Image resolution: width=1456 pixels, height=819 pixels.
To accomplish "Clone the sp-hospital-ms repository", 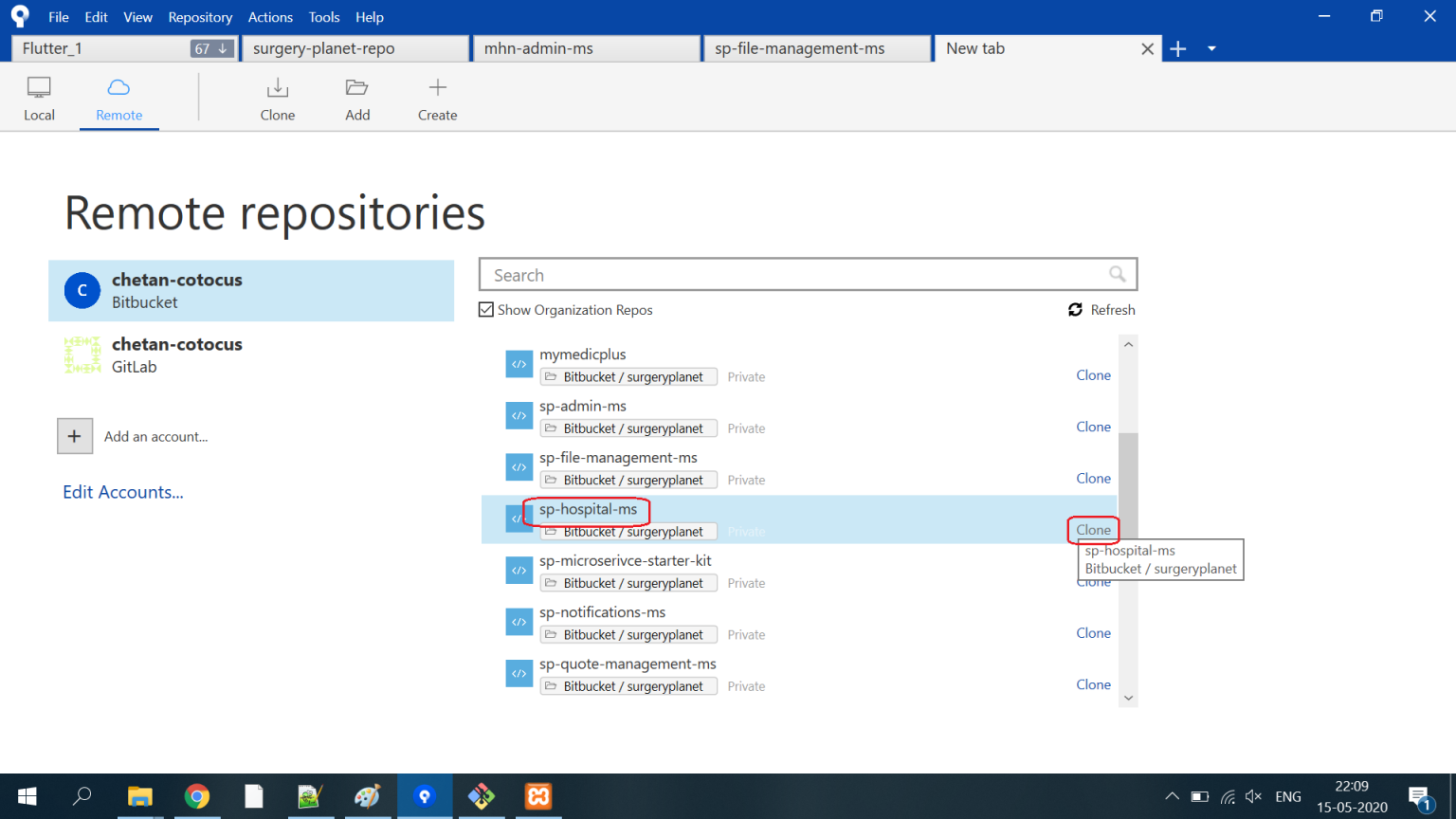I will click(1093, 530).
